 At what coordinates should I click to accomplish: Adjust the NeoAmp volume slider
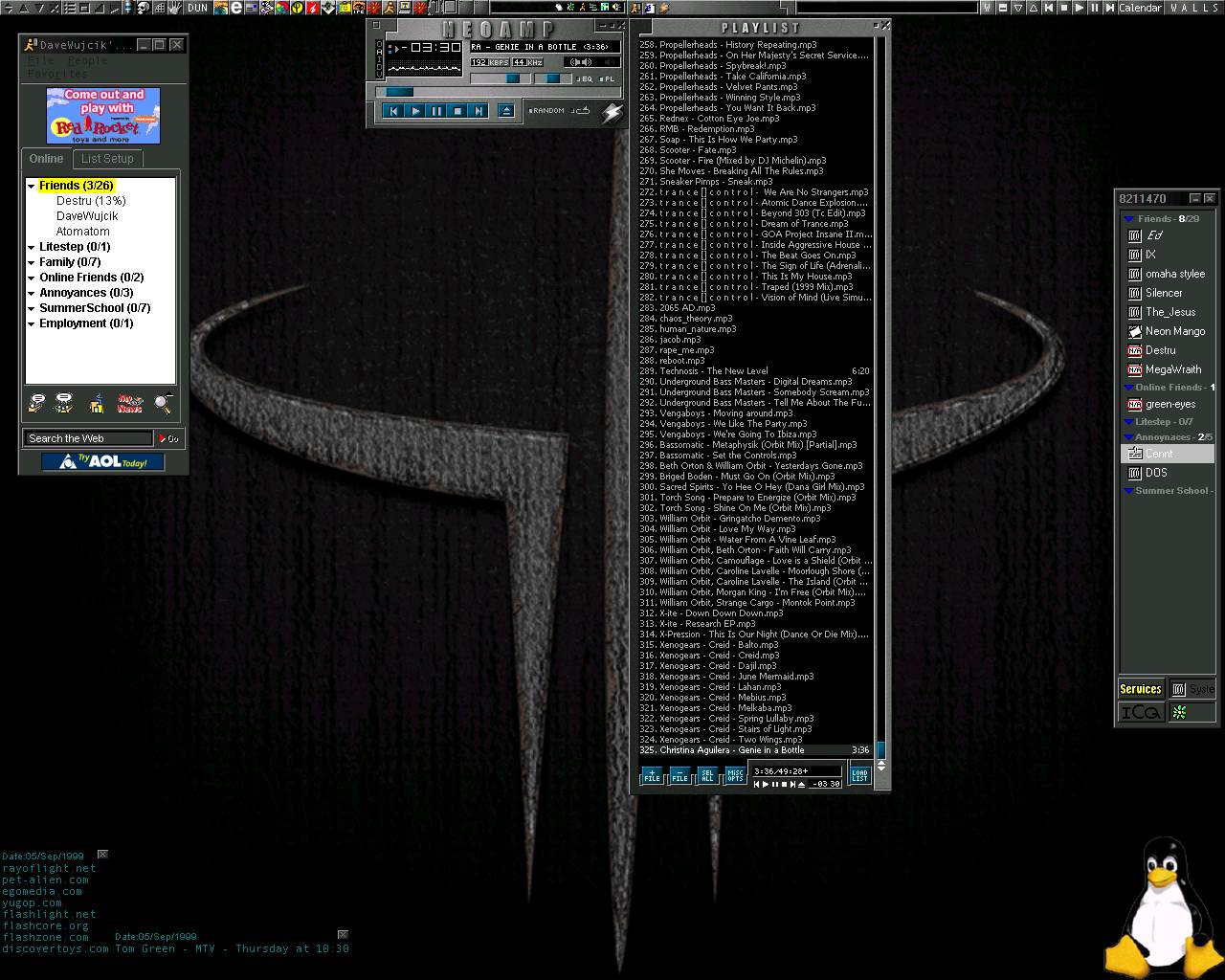(x=501, y=78)
